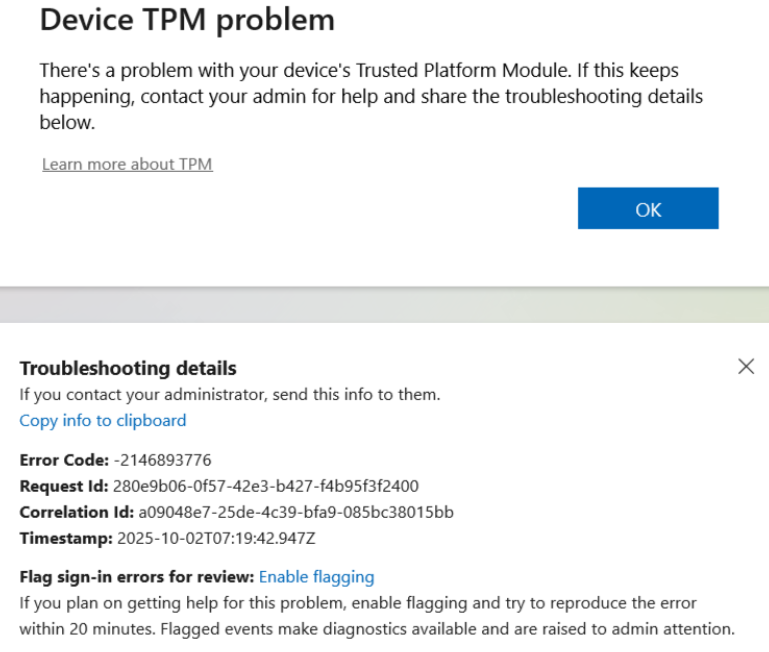The width and height of the screenshot is (769, 652).
Task: Click the flagging explanation paragraph about 20 minutes
Action: [377, 616]
